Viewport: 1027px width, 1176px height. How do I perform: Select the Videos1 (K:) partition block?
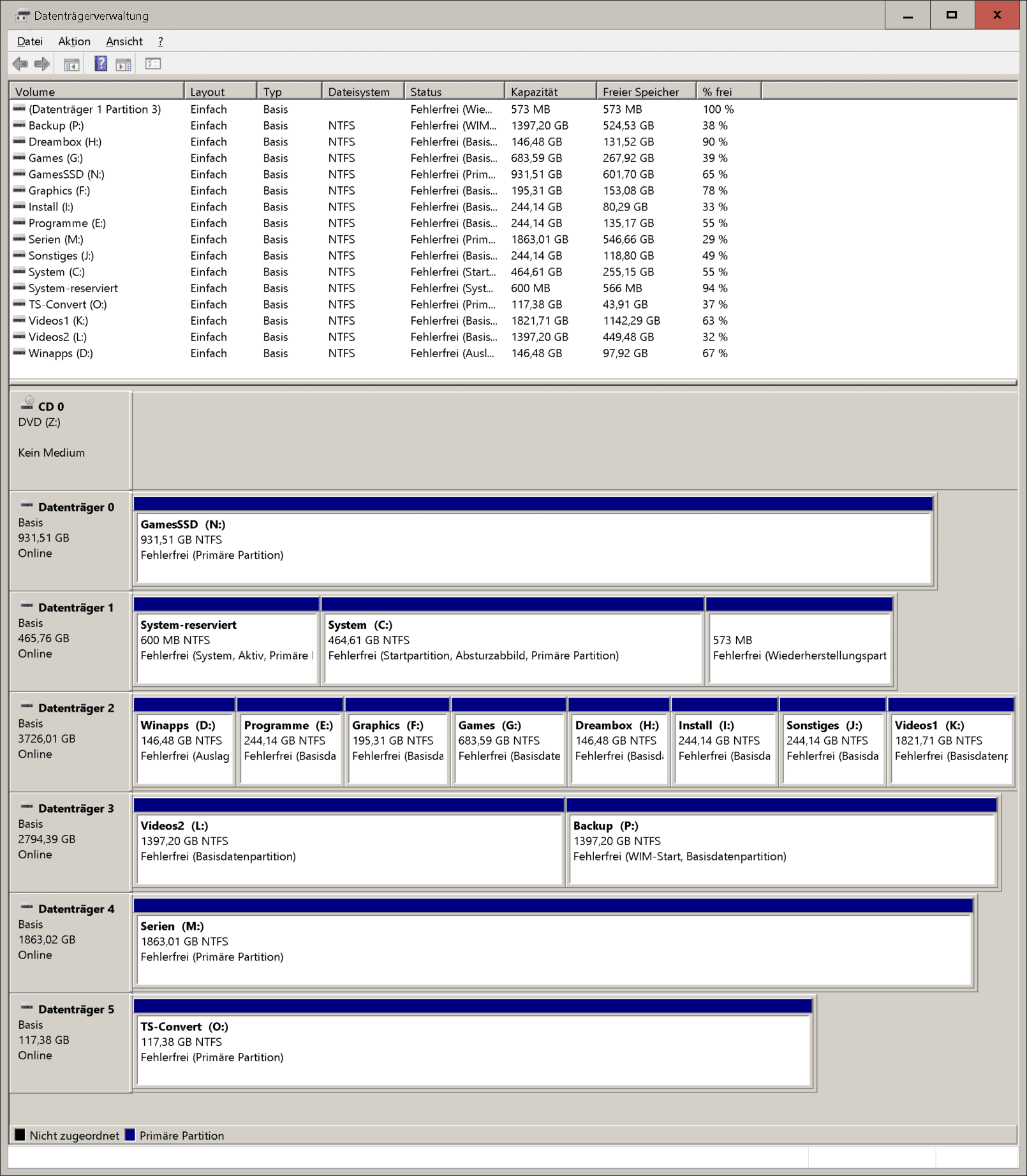(951, 741)
